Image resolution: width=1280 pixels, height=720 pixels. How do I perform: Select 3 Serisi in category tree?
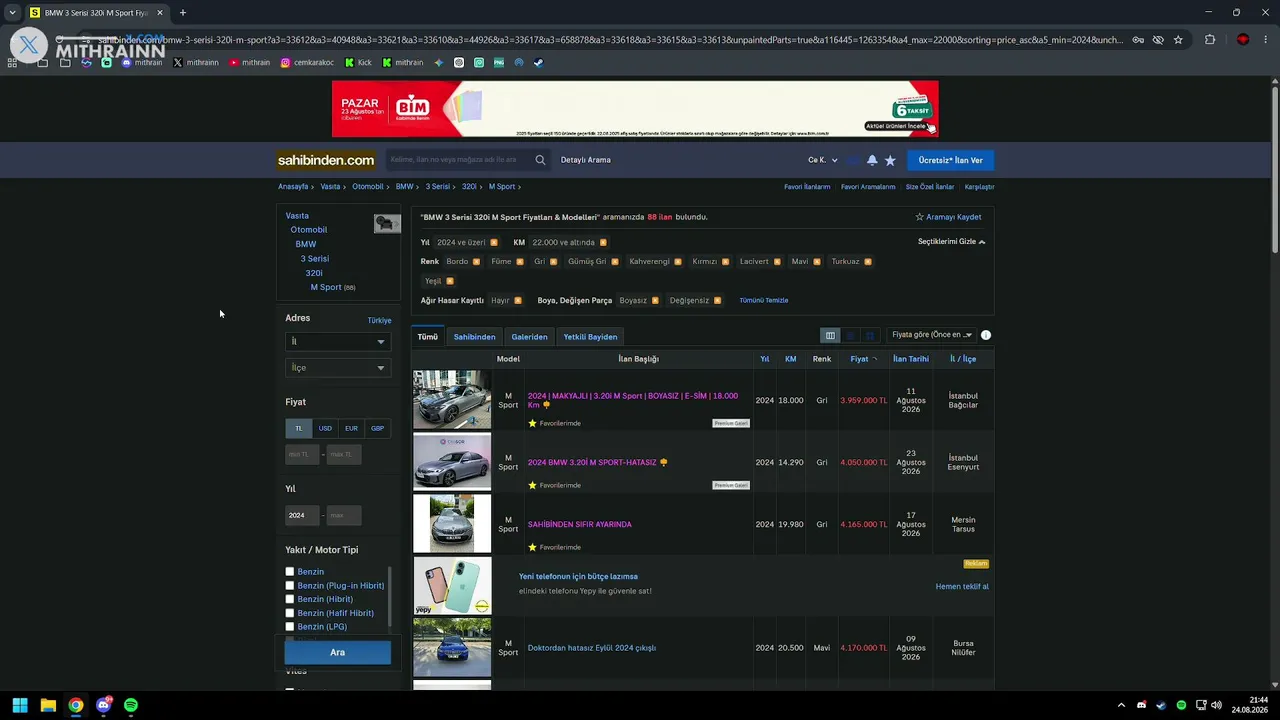pyautogui.click(x=315, y=259)
